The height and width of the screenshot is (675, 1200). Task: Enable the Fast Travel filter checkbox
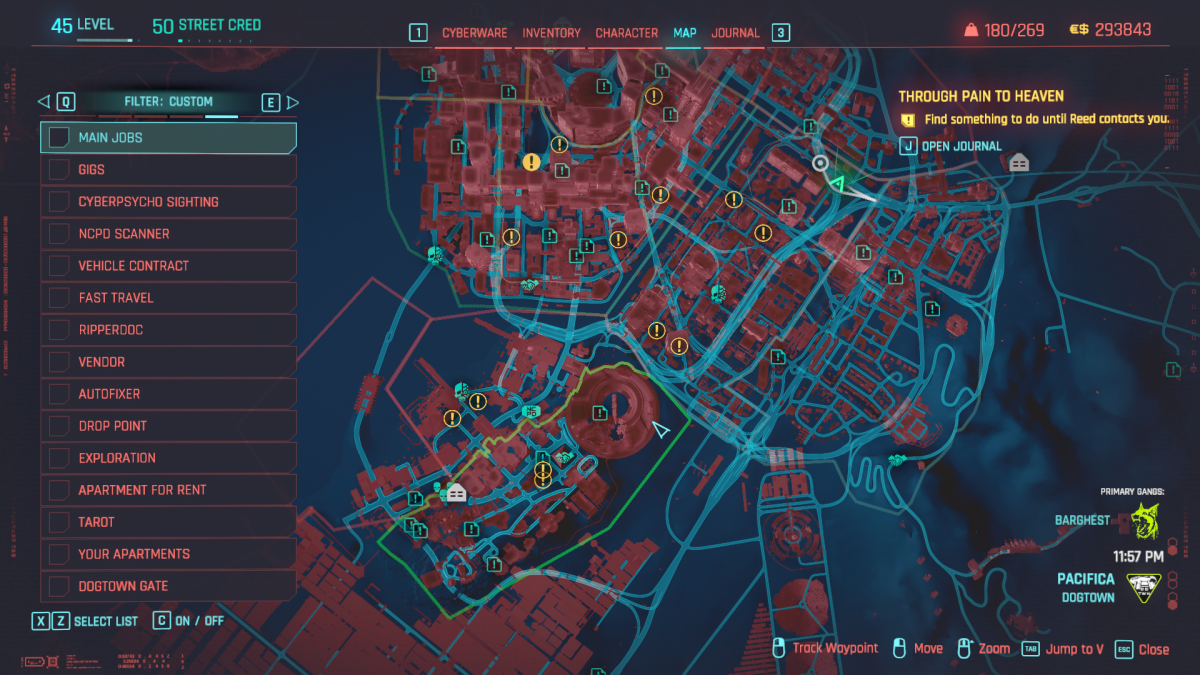[x=60, y=298]
